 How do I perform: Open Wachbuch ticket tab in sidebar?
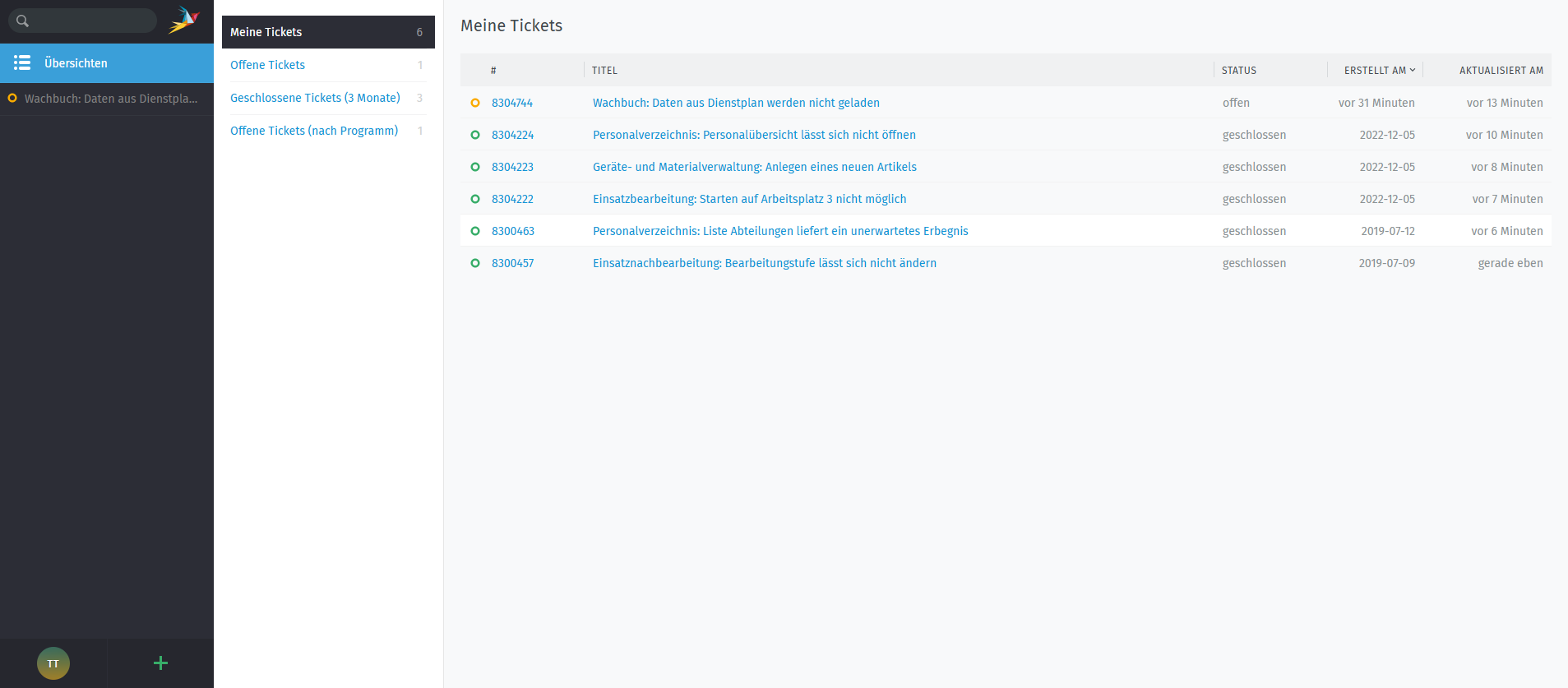(x=110, y=99)
